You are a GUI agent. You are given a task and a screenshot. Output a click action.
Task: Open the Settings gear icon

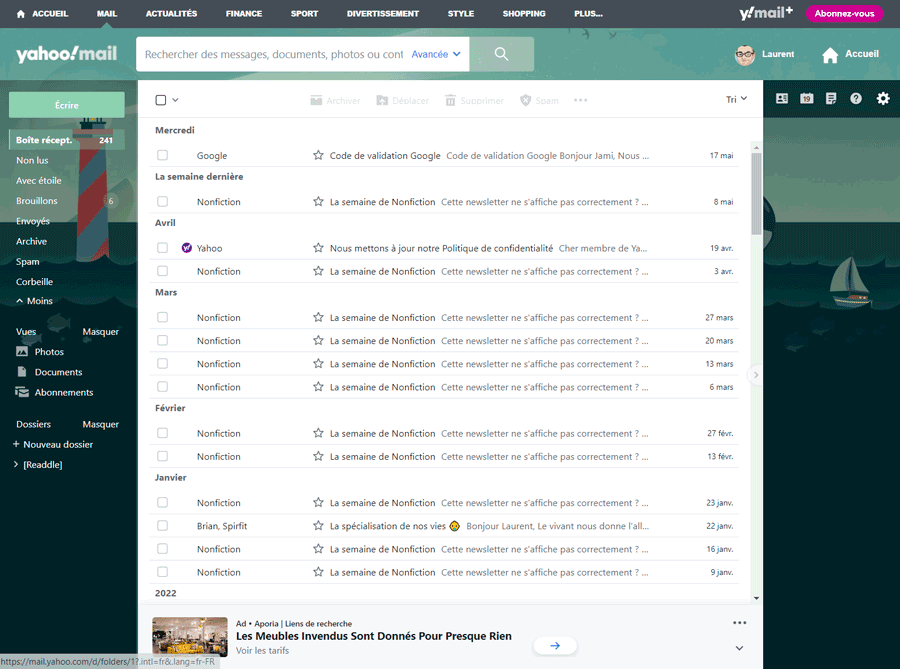click(883, 99)
